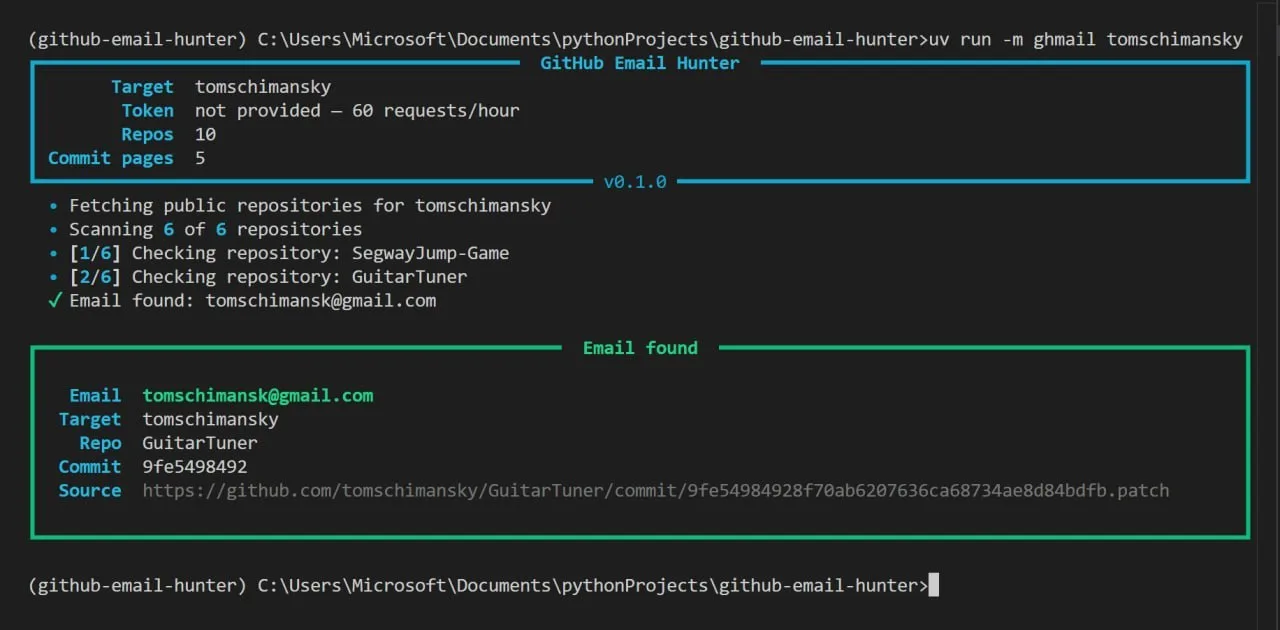This screenshot has height=630, width=1280.
Task: Click the 'Token' label in the top panel
Action: point(148,111)
